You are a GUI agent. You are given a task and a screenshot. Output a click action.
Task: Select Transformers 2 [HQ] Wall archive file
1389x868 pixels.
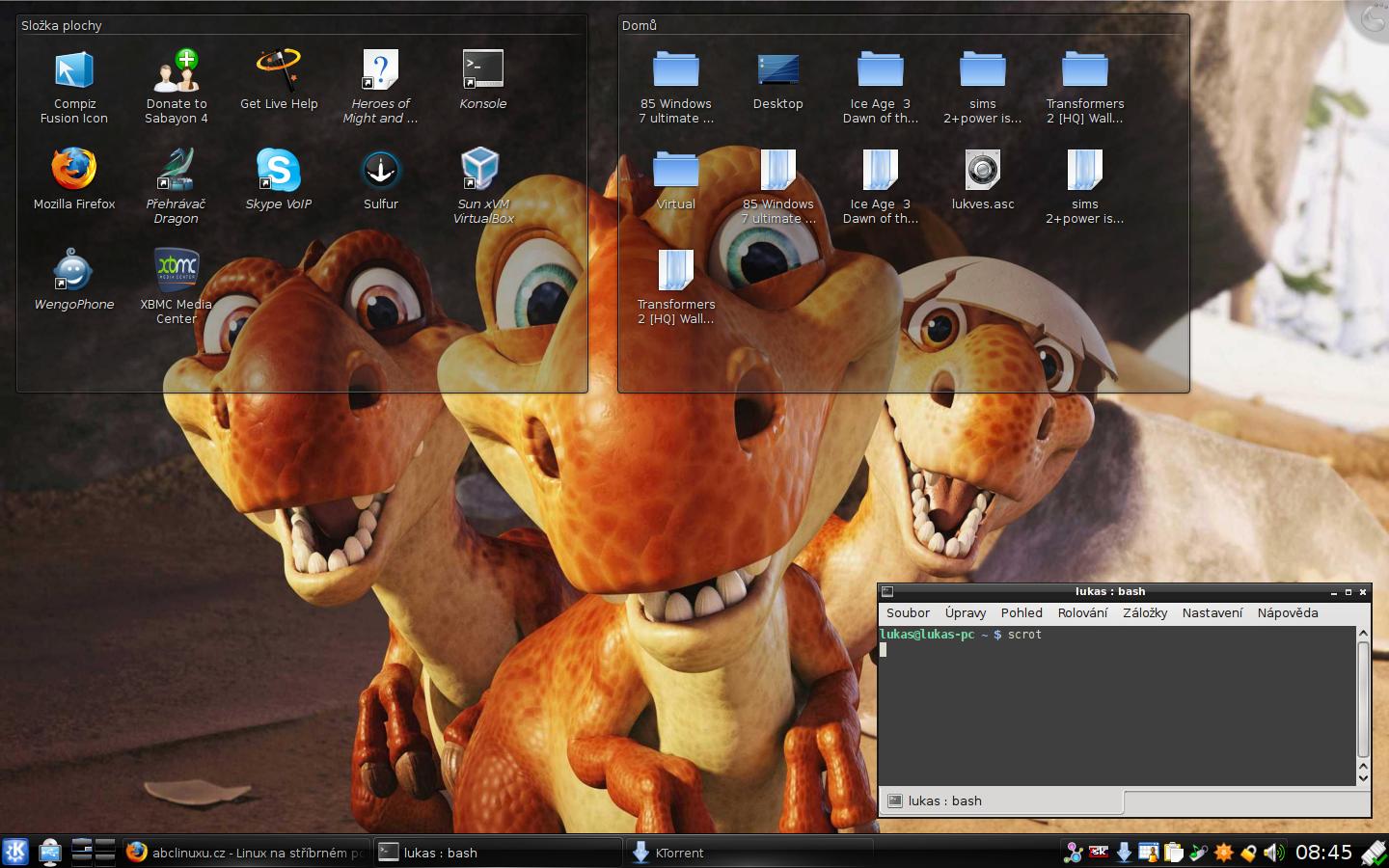676,286
